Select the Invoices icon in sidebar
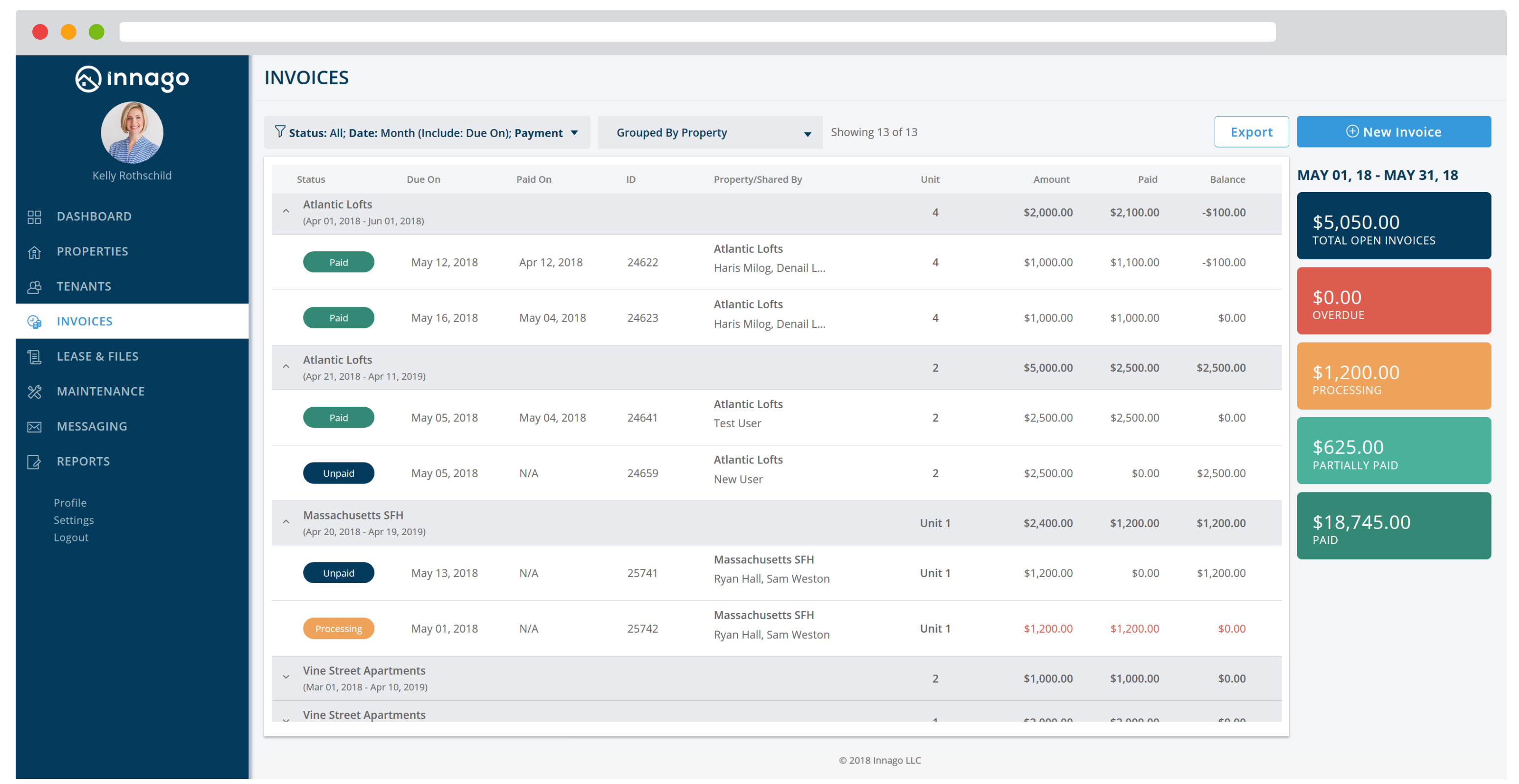The width and height of the screenshot is (1519, 784). pyautogui.click(x=34, y=321)
